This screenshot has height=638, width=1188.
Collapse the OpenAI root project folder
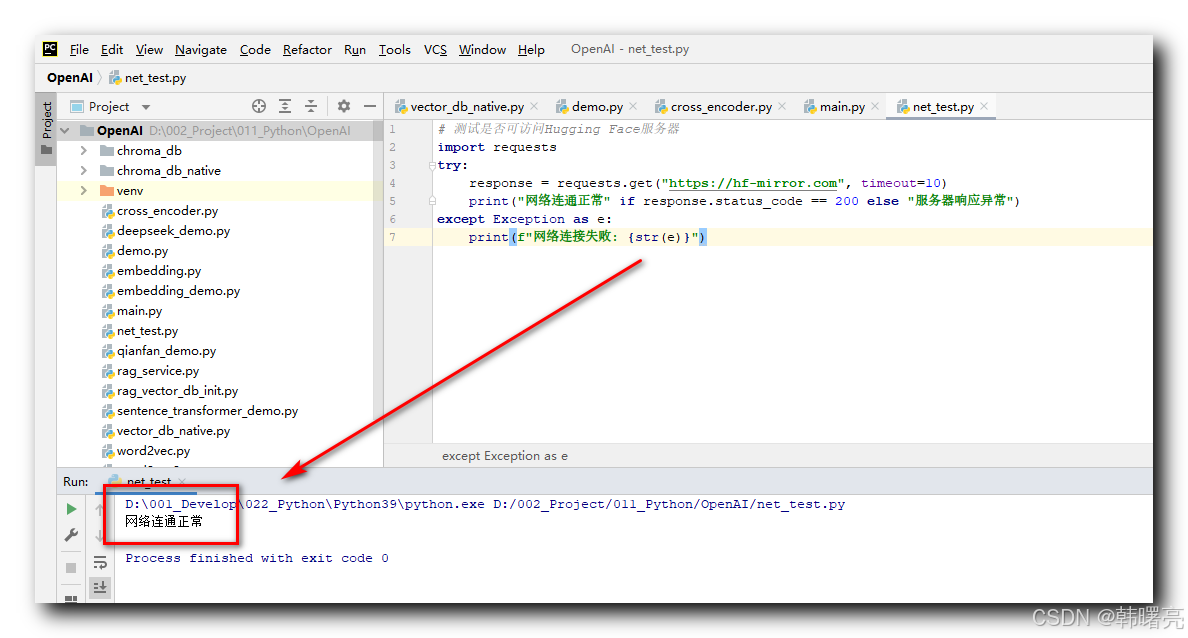point(65,130)
